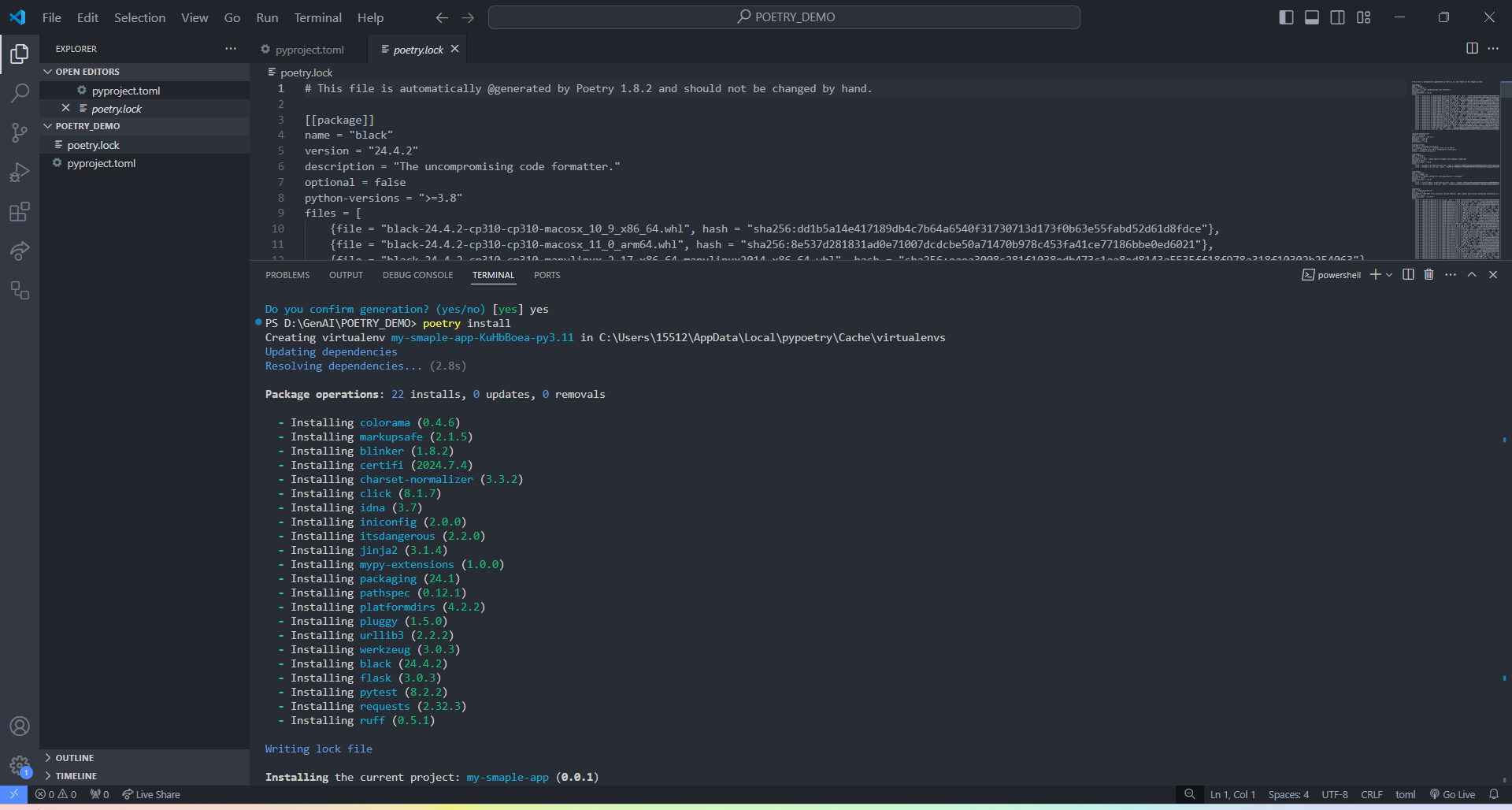The width and height of the screenshot is (1512, 810).
Task: Open pyproject.toml in POETRY_DEMO folder
Action: pyautogui.click(x=101, y=163)
